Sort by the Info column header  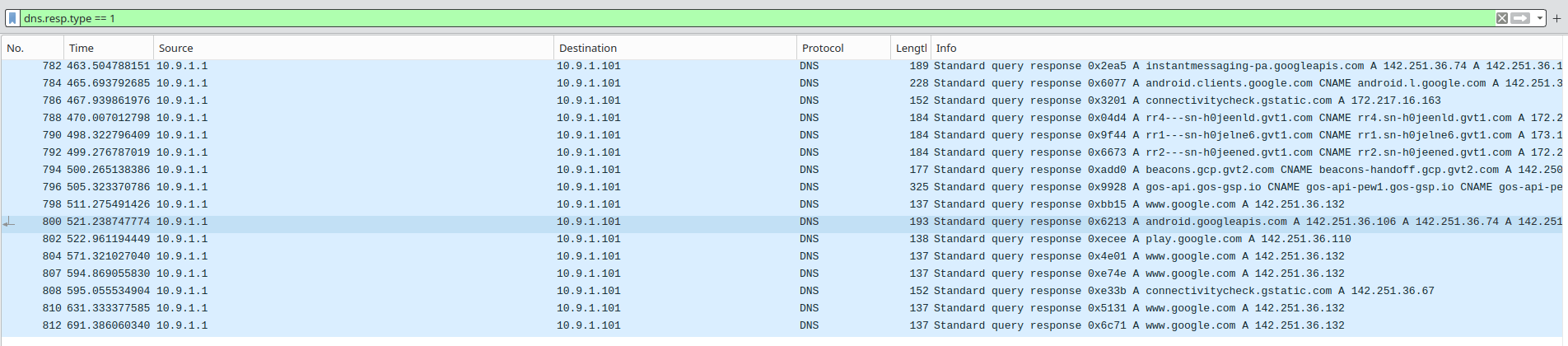point(1248,48)
